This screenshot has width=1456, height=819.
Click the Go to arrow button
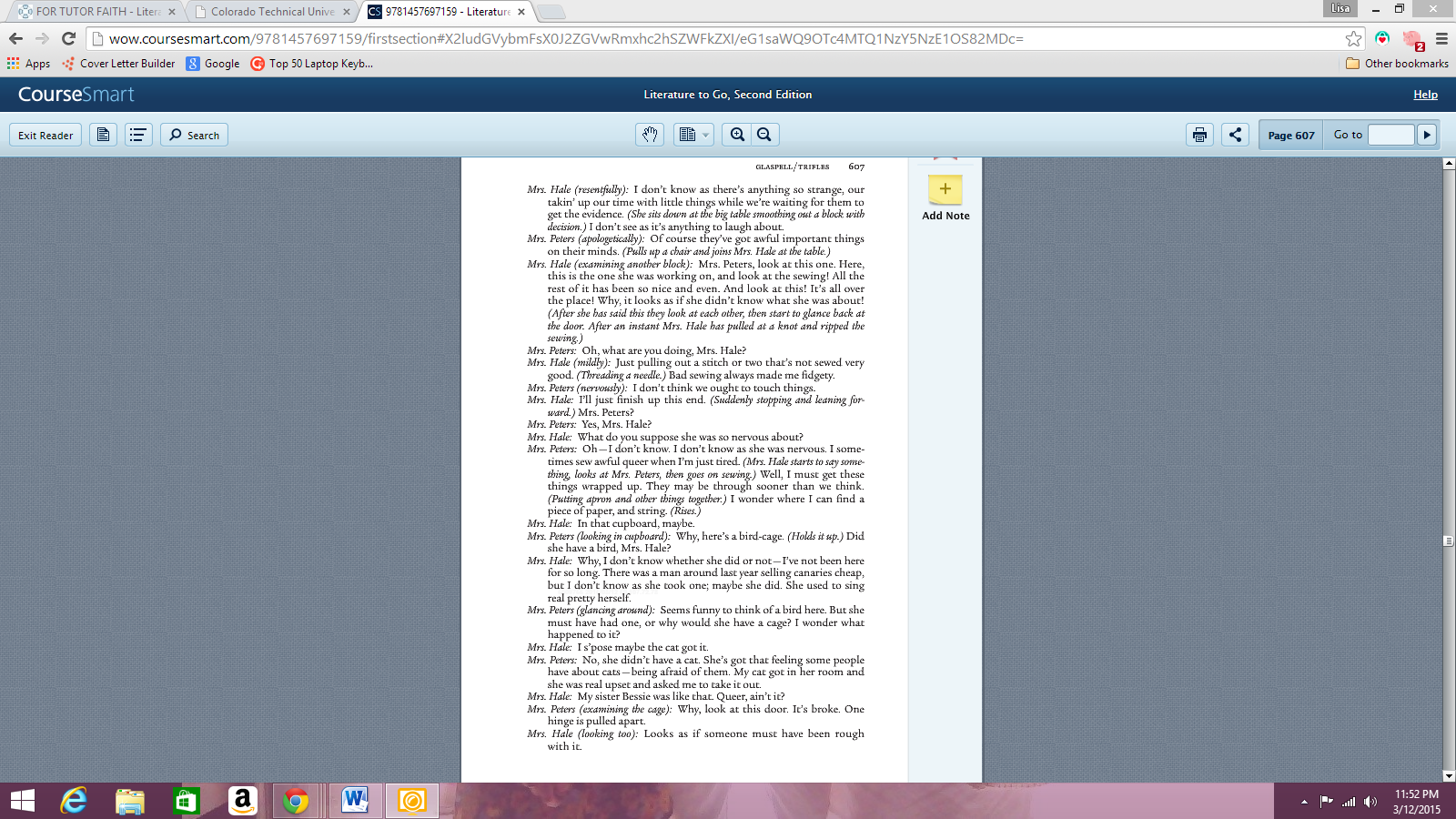pyautogui.click(x=1427, y=135)
